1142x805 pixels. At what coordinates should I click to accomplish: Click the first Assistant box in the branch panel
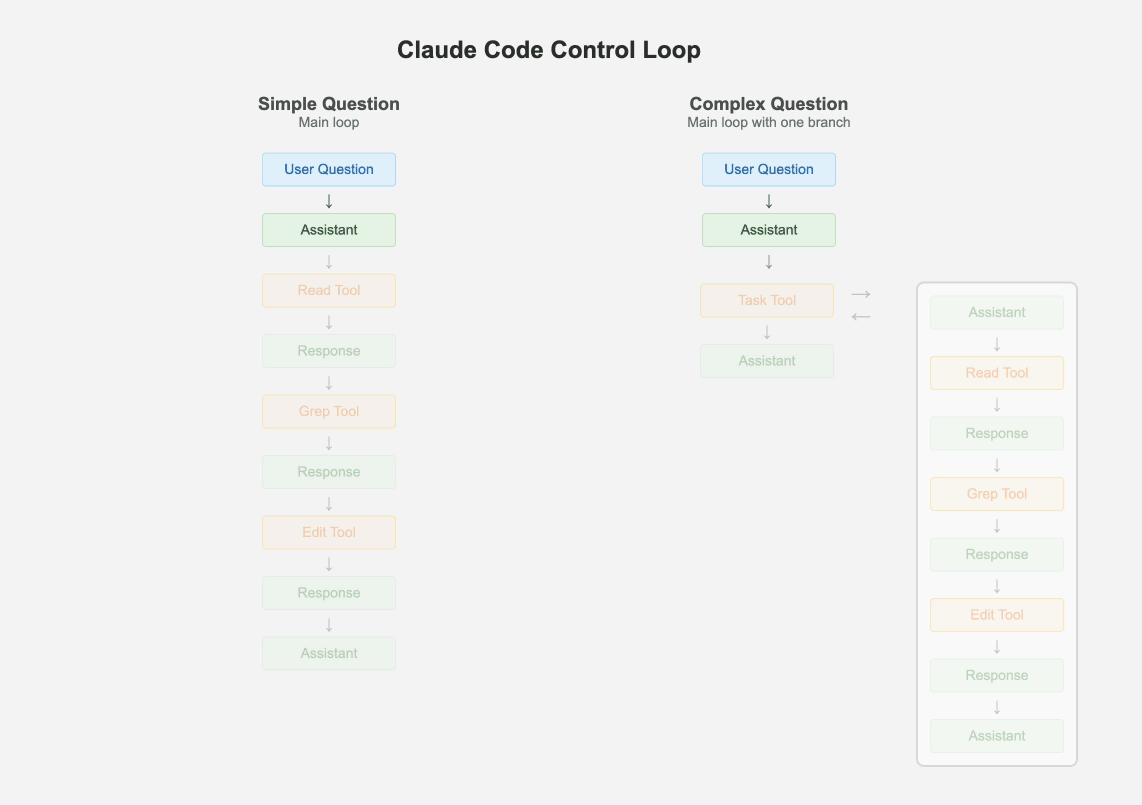[997, 312]
